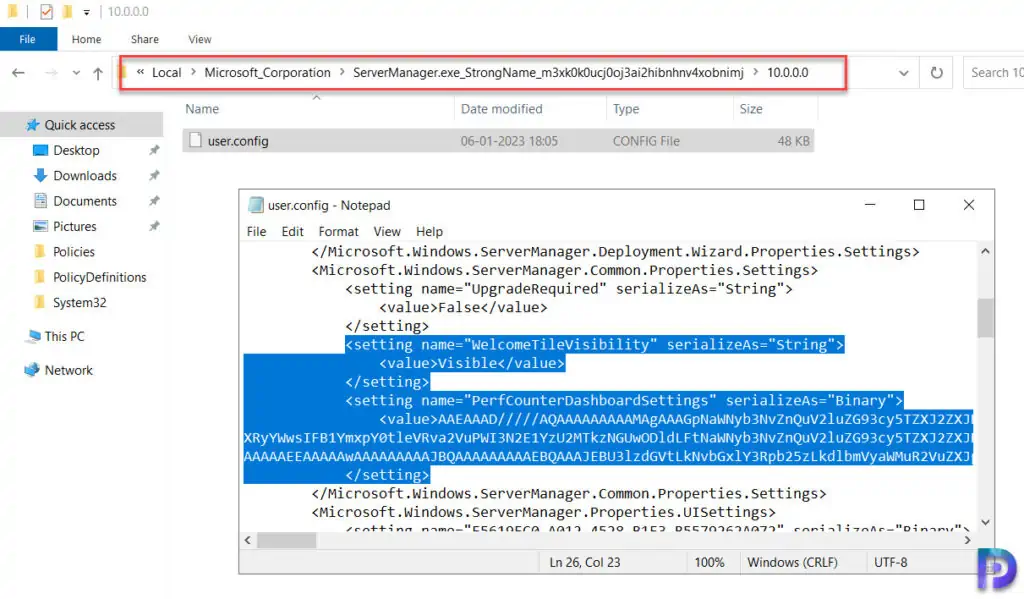Open Pictures in the navigation pane

click(x=74, y=227)
